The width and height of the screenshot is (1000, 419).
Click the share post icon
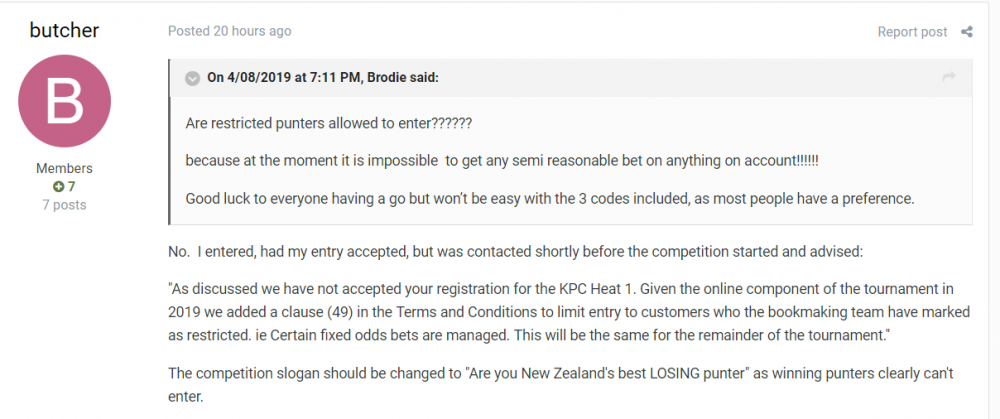967,32
